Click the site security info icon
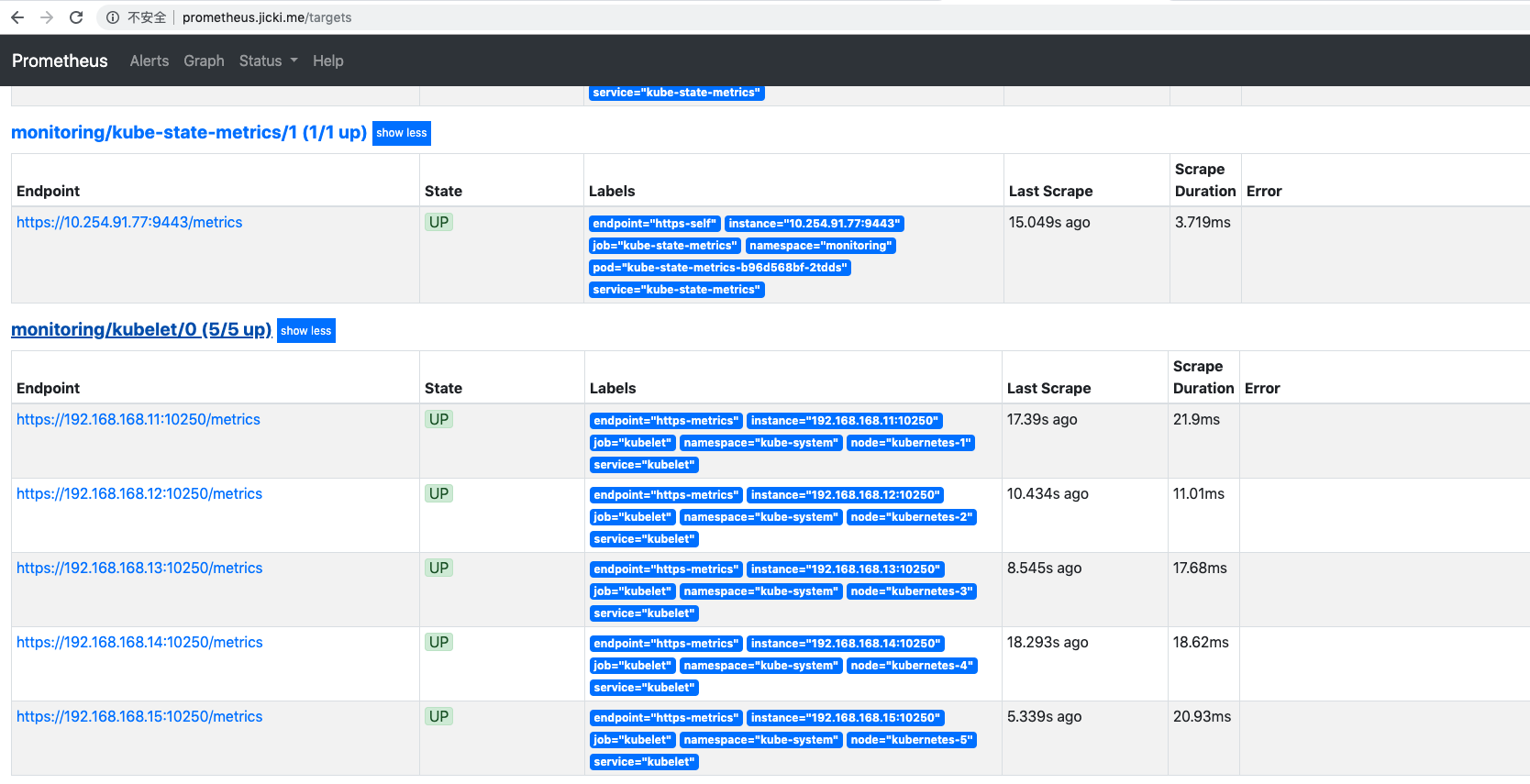The image size is (1530, 784). click(113, 17)
